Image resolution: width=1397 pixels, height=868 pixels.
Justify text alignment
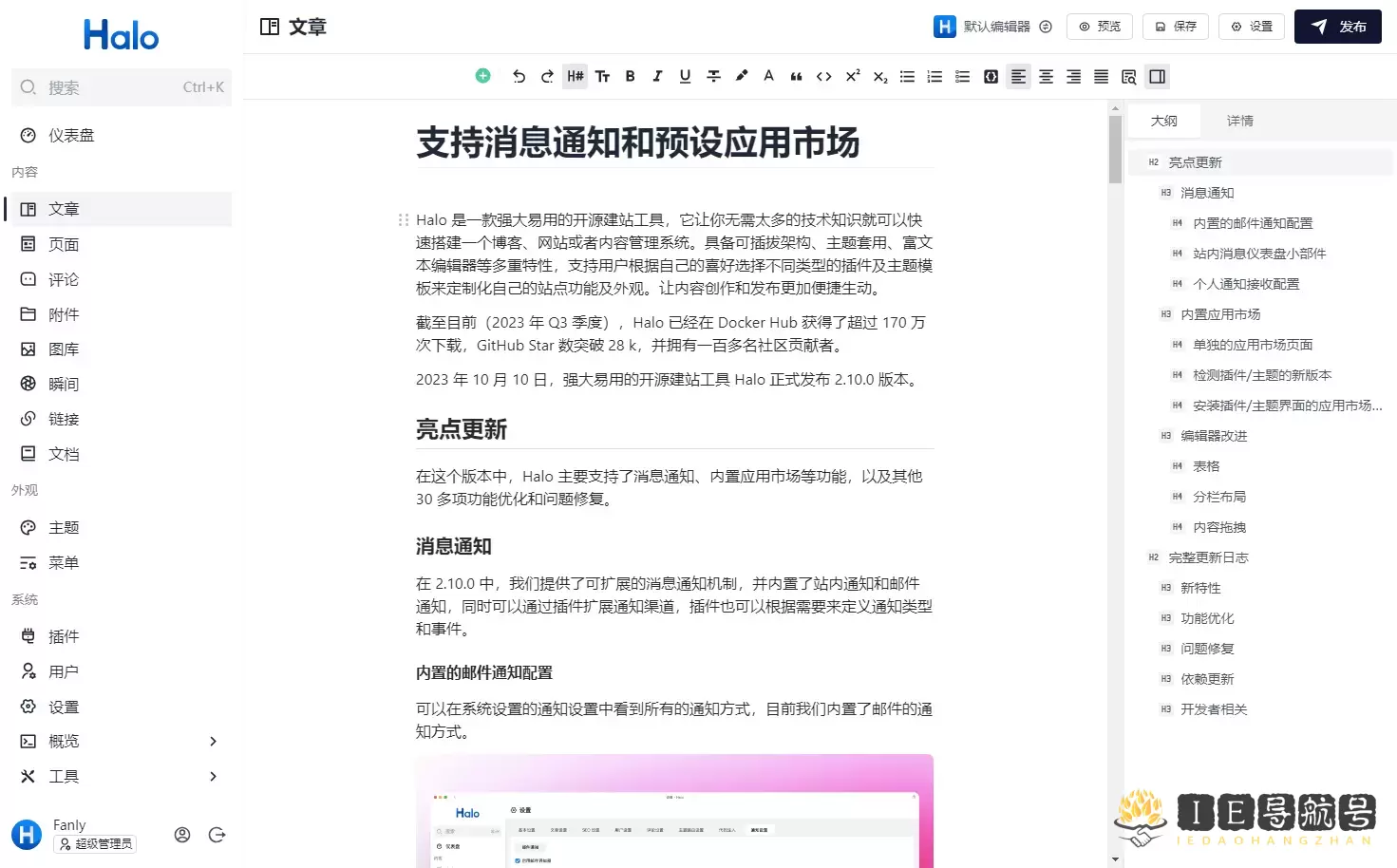(x=1101, y=77)
